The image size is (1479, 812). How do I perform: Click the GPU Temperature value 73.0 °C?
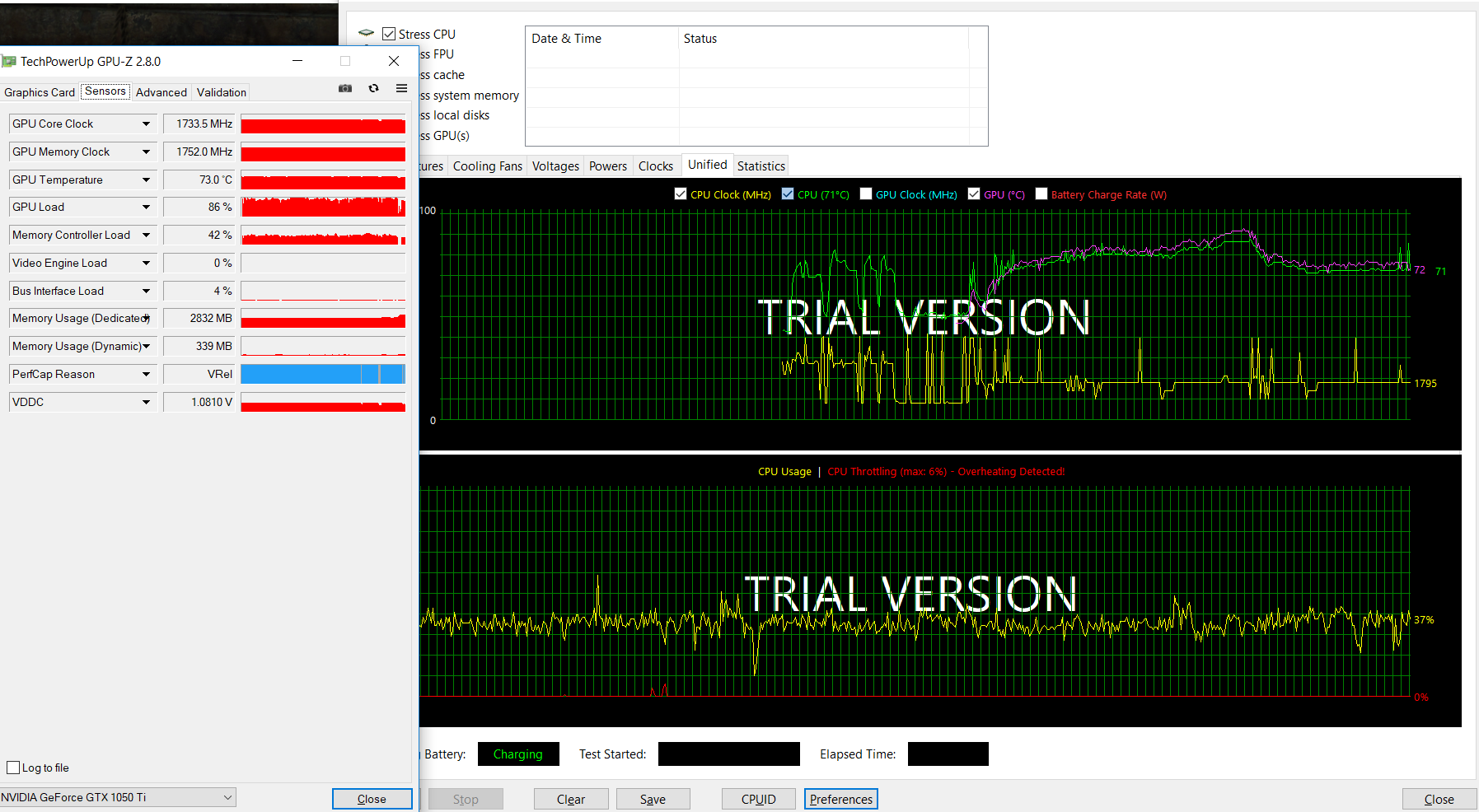pos(199,180)
